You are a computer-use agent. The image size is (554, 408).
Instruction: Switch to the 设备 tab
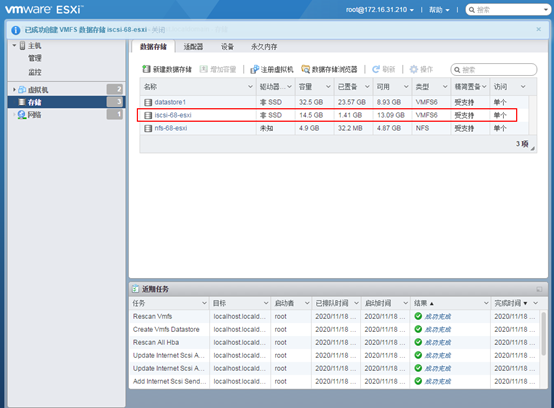tap(227, 47)
